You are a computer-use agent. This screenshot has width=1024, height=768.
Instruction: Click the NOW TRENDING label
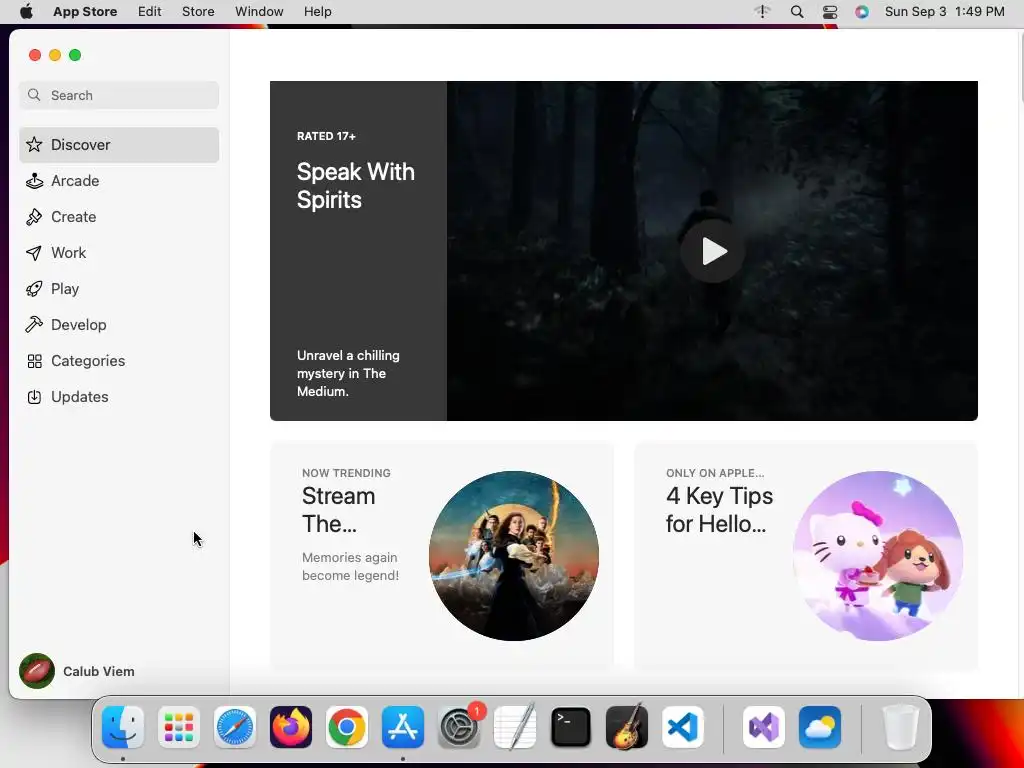(x=346, y=473)
